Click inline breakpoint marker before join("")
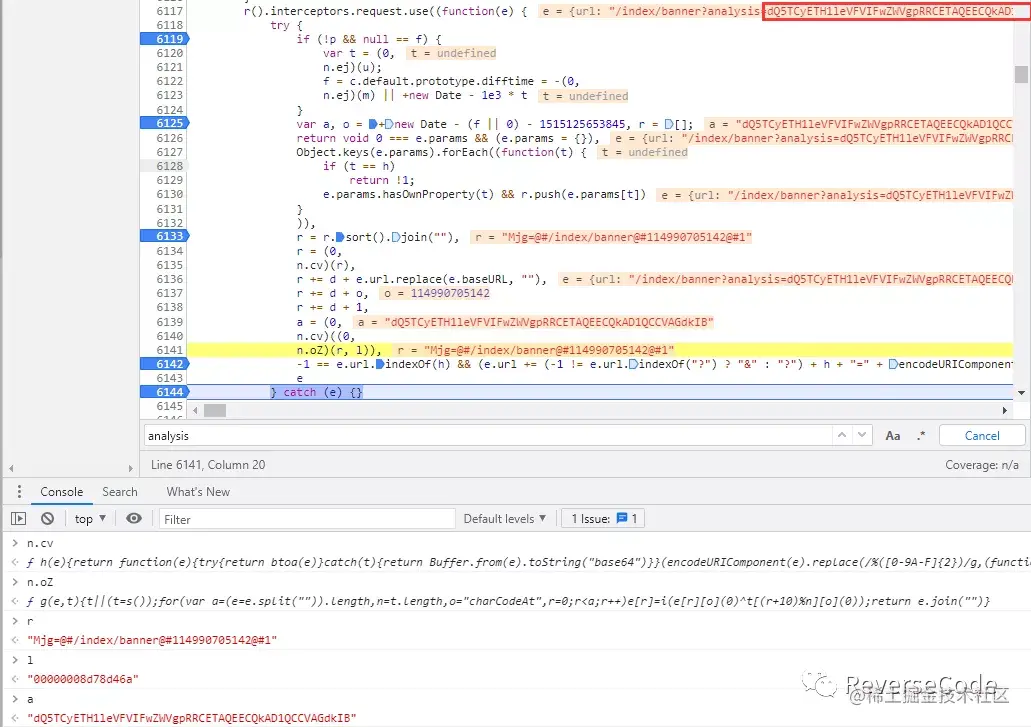 click(x=395, y=237)
